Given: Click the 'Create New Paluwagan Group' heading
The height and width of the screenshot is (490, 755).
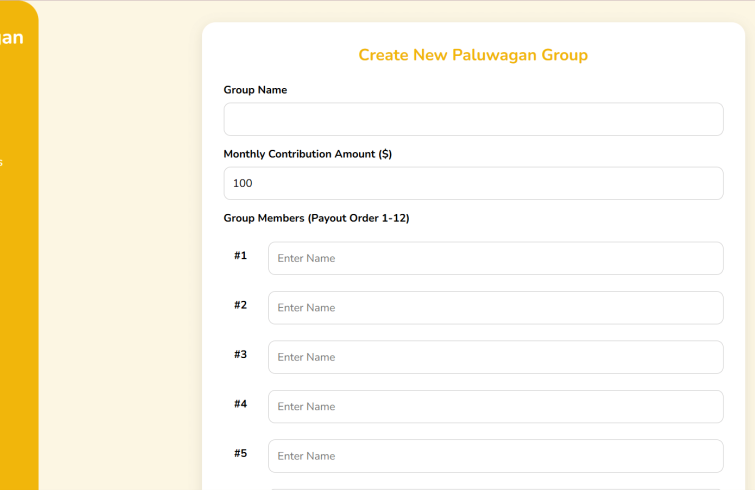Looking at the screenshot, I should click(x=473, y=55).
